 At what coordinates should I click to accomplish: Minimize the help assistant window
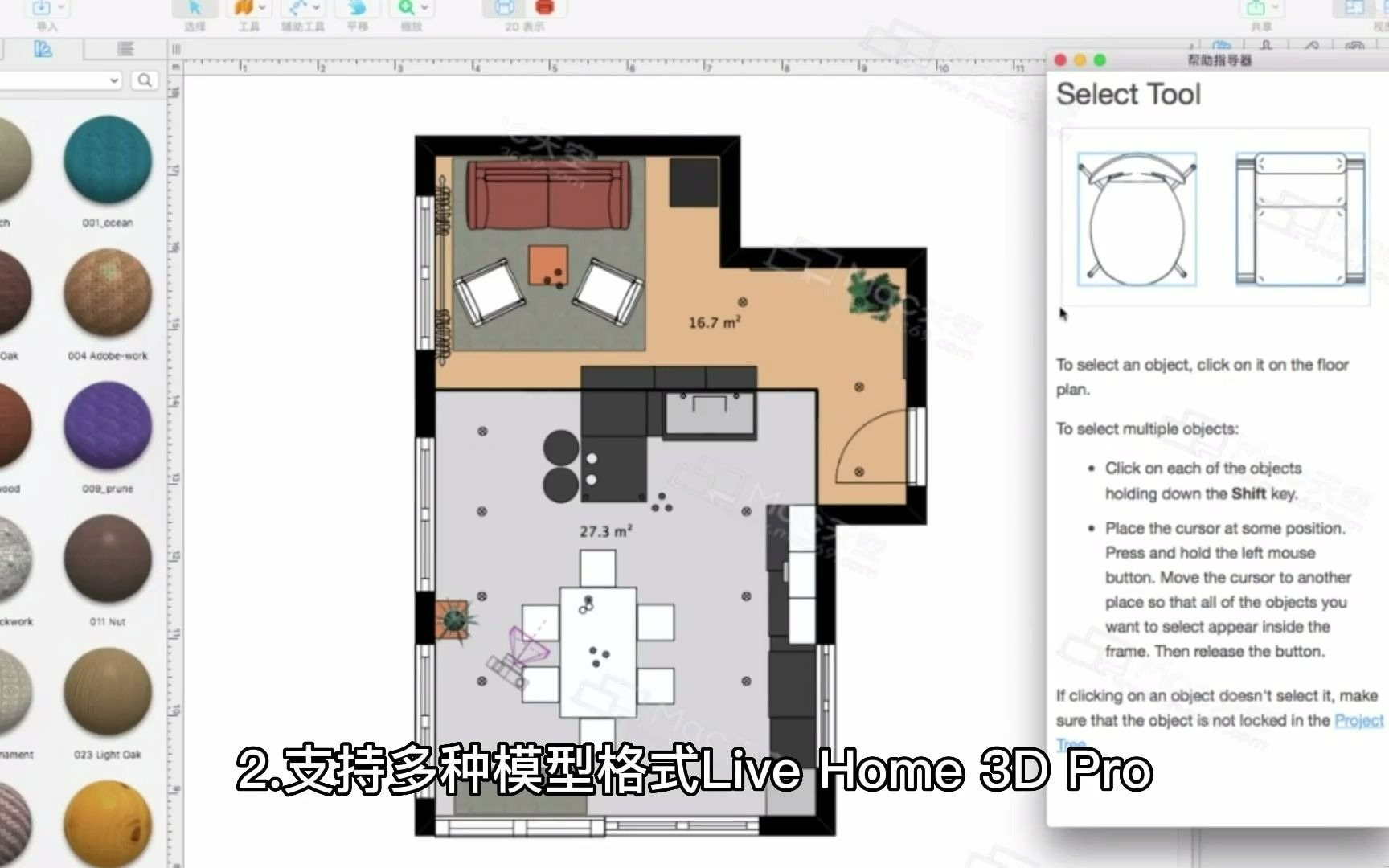coord(1080,60)
